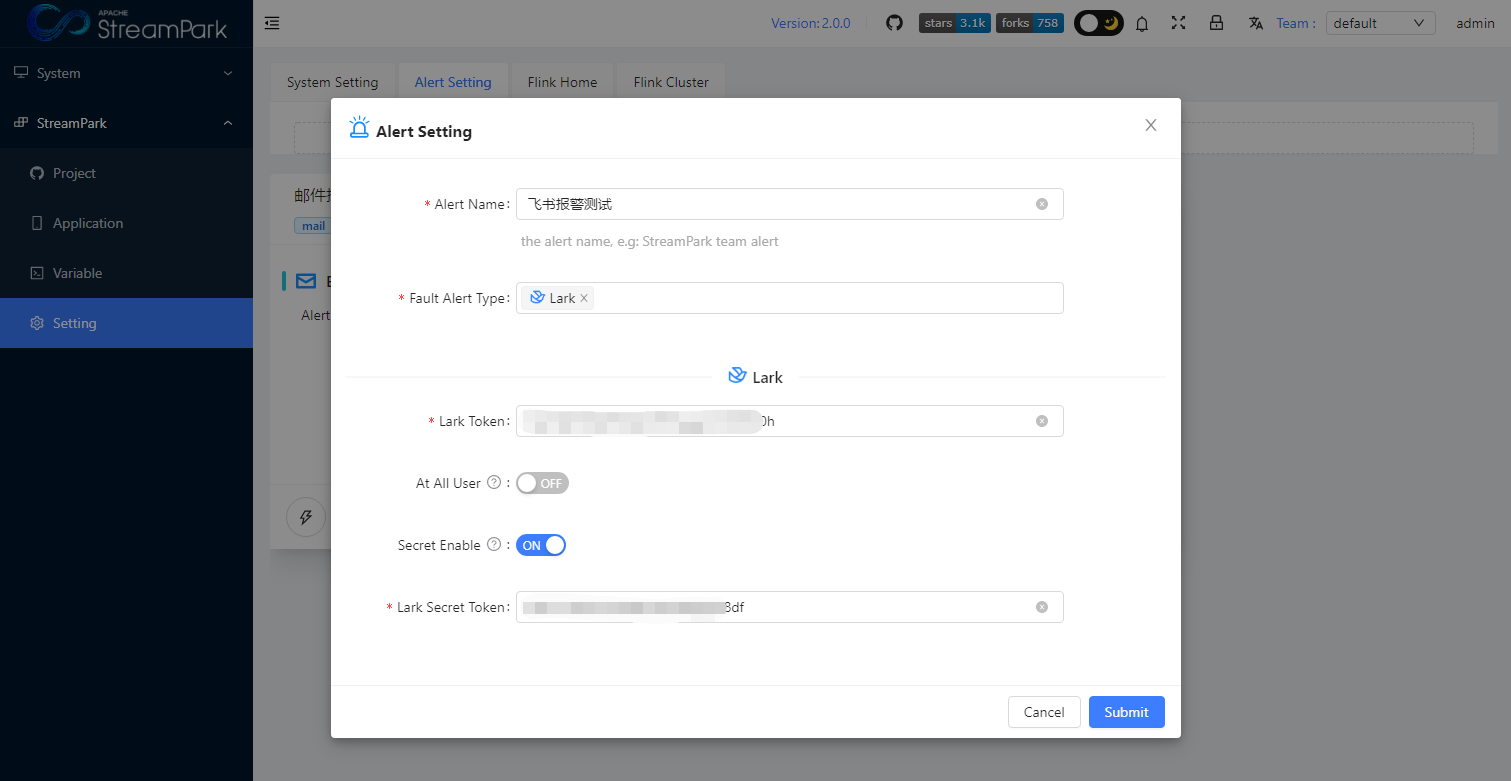The width and height of the screenshot is (1511, 781).
Task: Click the notification bell icon
Action: (1142, 23)
